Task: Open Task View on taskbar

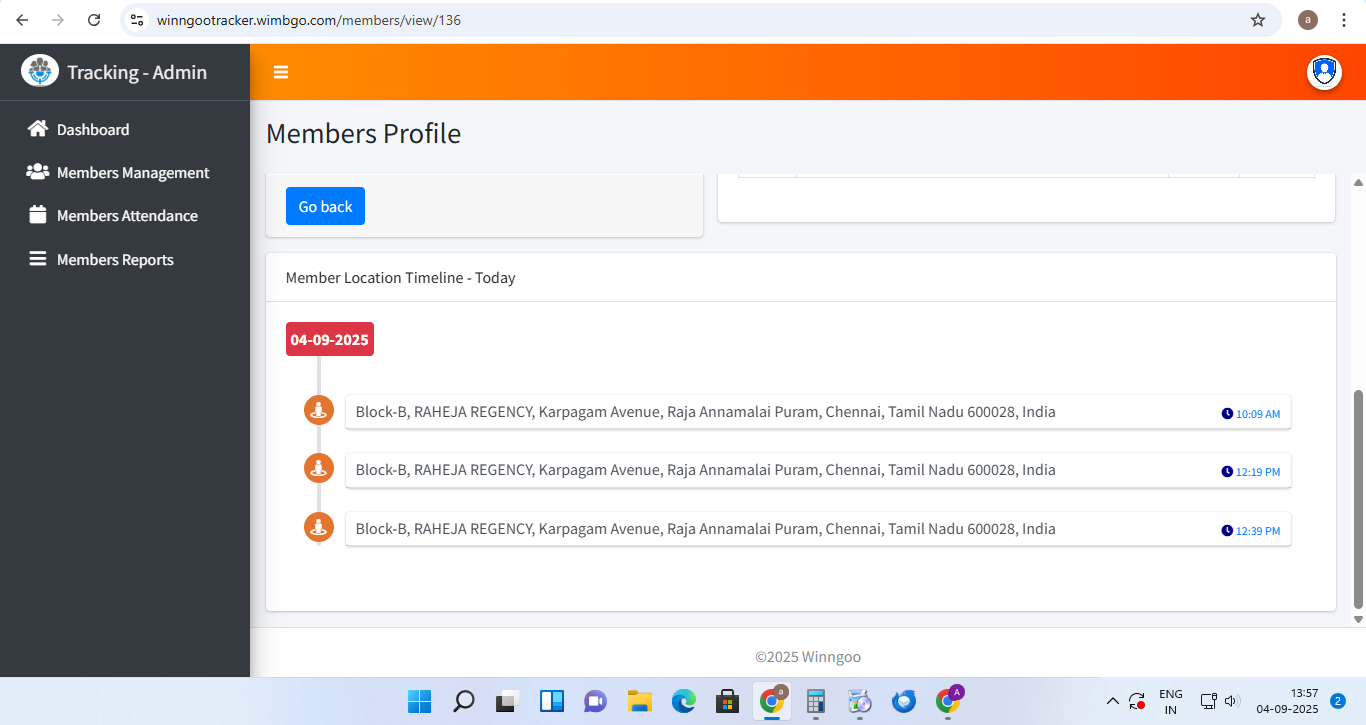Action: coord(508,701)
